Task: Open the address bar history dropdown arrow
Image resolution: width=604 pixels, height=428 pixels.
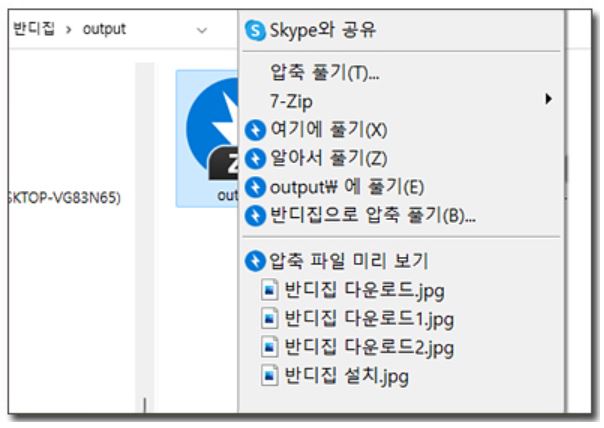Action: (202, 30)
